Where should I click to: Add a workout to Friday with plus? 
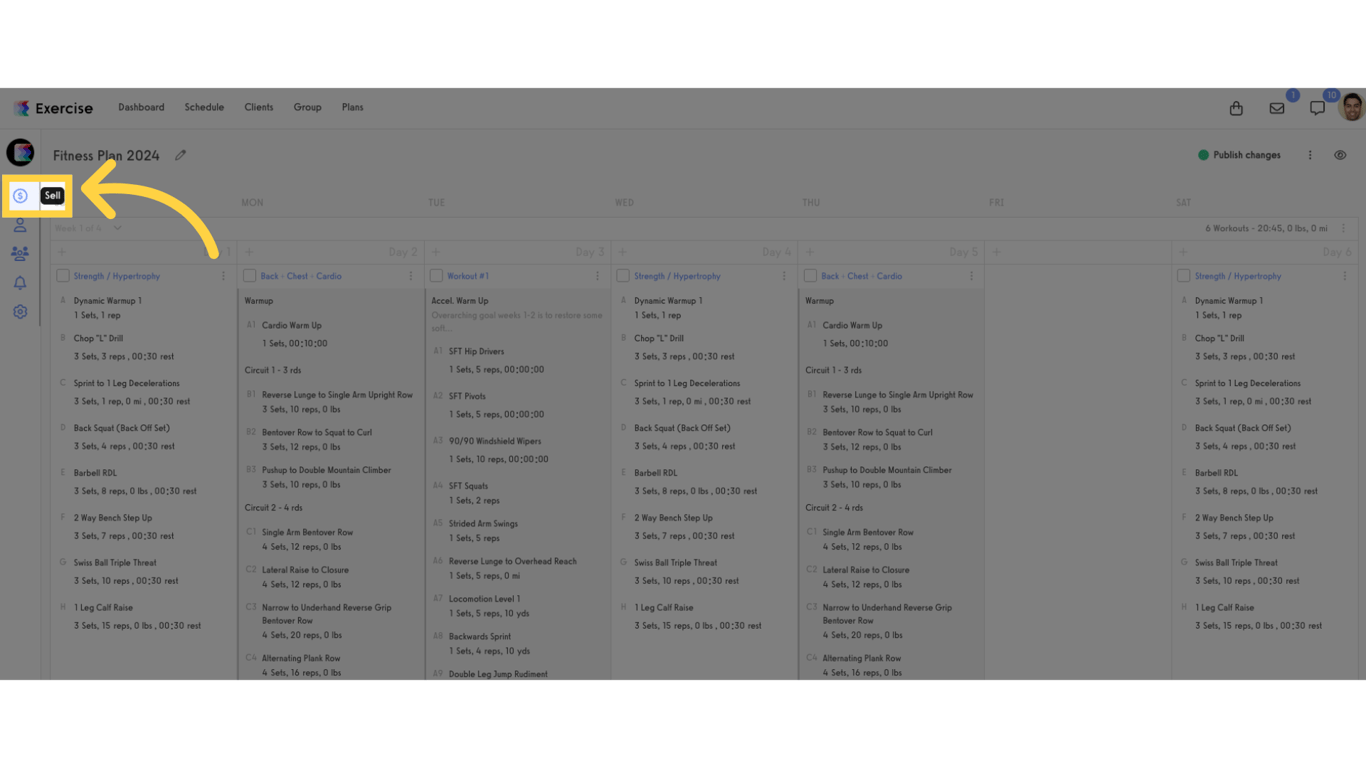[x=996, y=252]
